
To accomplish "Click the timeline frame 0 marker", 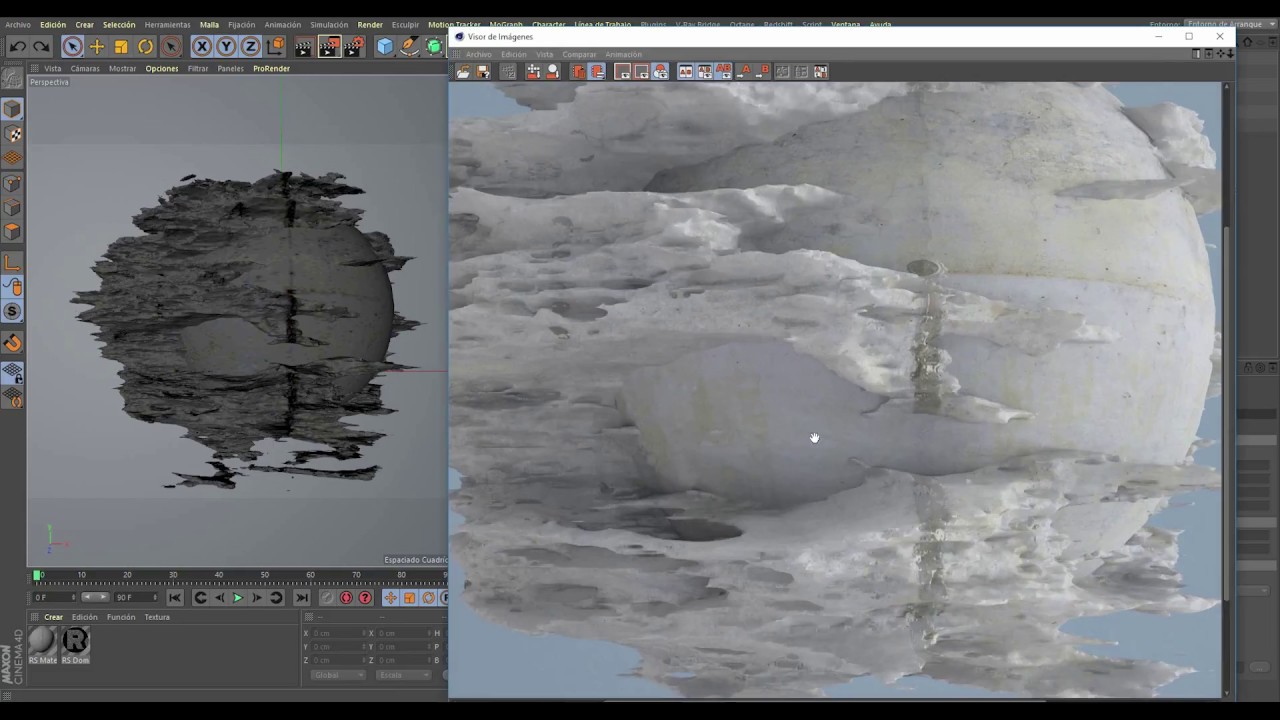I will (x=38, y=575).
